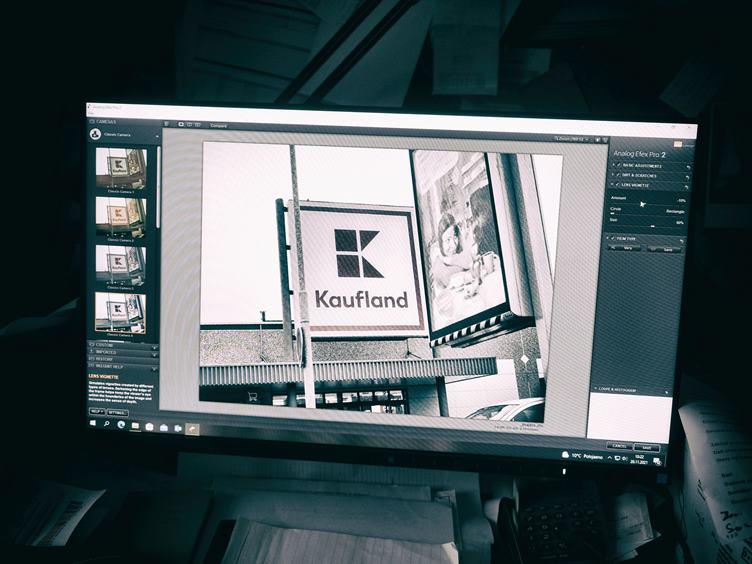Select the Classic Camera 1 preset thumbnail

pos(121,168)
